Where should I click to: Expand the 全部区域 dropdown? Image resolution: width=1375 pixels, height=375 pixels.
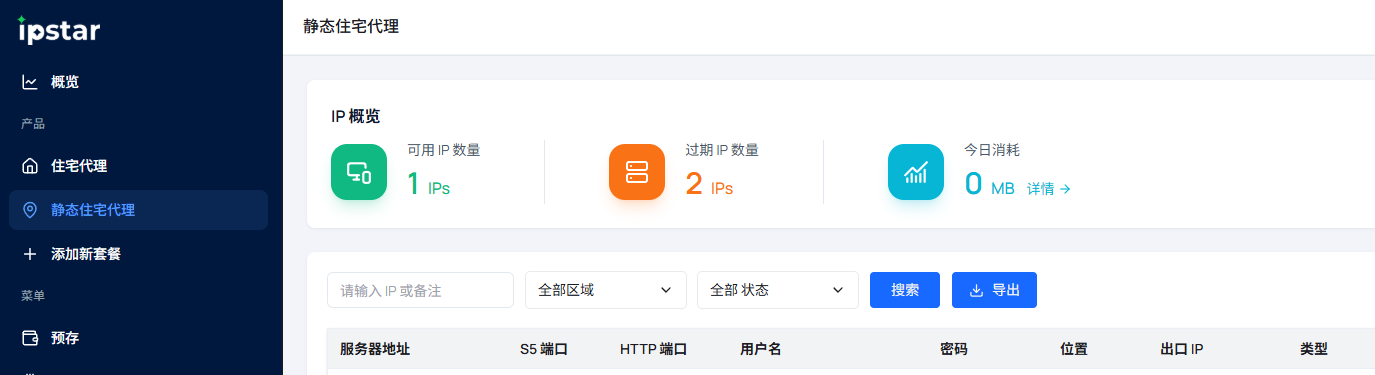(x=606, y=290)
